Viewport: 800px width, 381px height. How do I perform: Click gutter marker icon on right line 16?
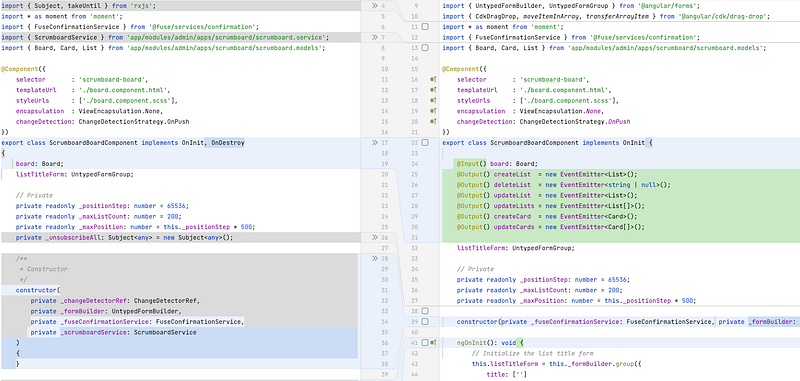(x=433, y=80)
